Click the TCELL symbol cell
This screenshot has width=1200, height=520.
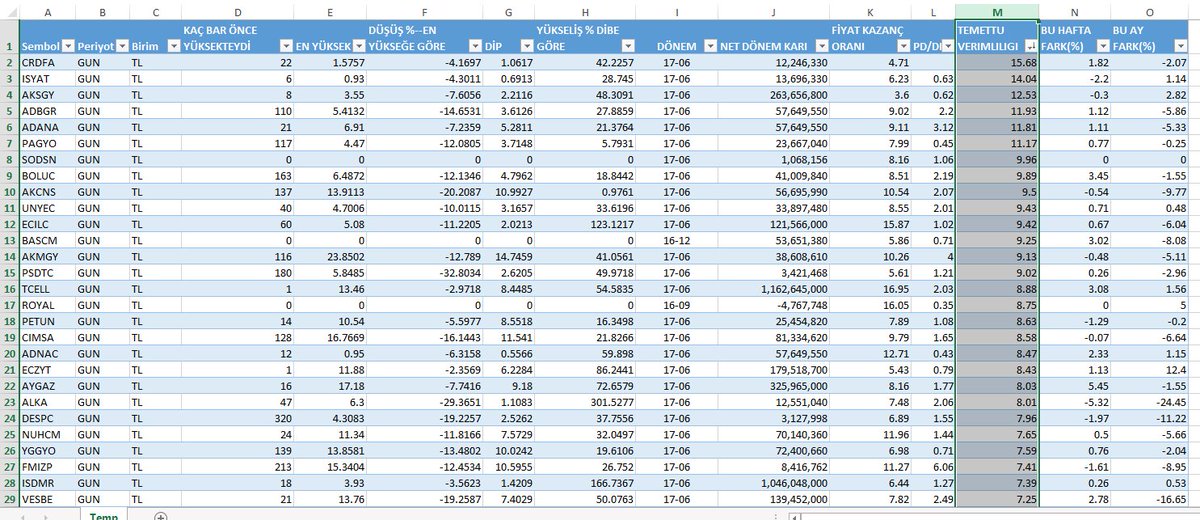coord(50,289)
